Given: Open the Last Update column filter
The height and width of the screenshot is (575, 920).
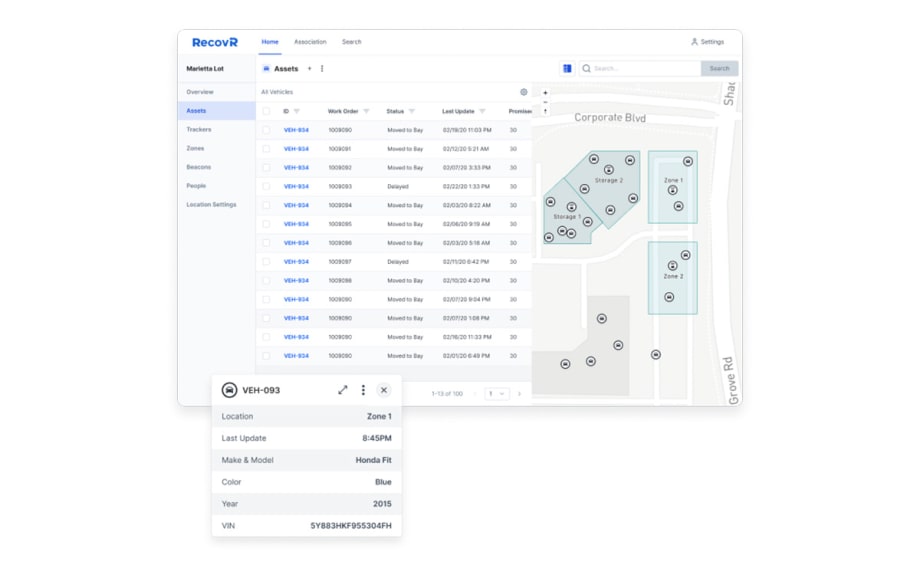Looking at the screenshot, I should (482, 111).
